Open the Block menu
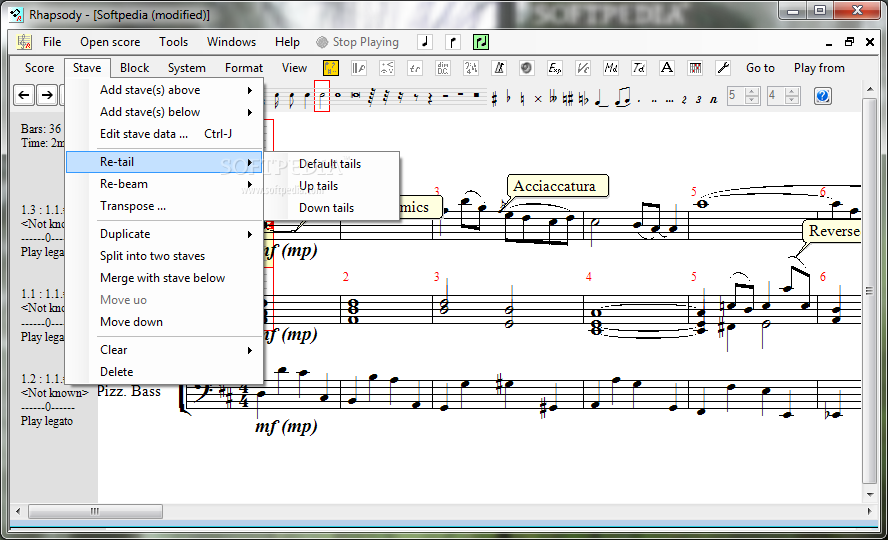This screenshot has width=888, height=540. 134,68
